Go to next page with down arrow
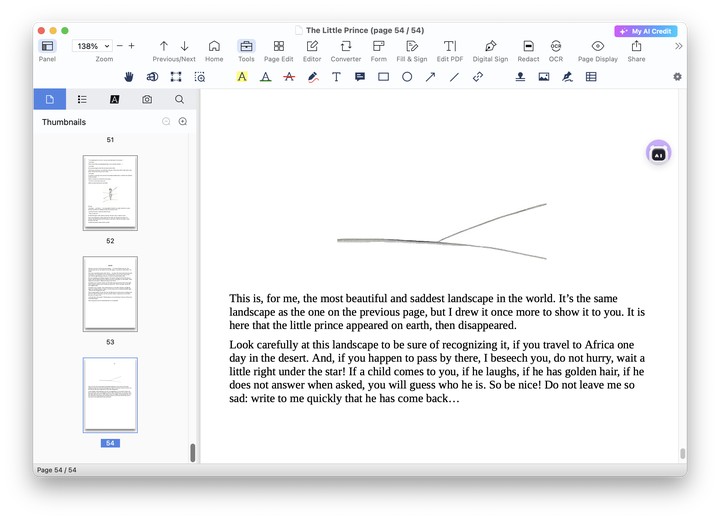The height and width of the screenshot is (520, 720). pos(185,46)
